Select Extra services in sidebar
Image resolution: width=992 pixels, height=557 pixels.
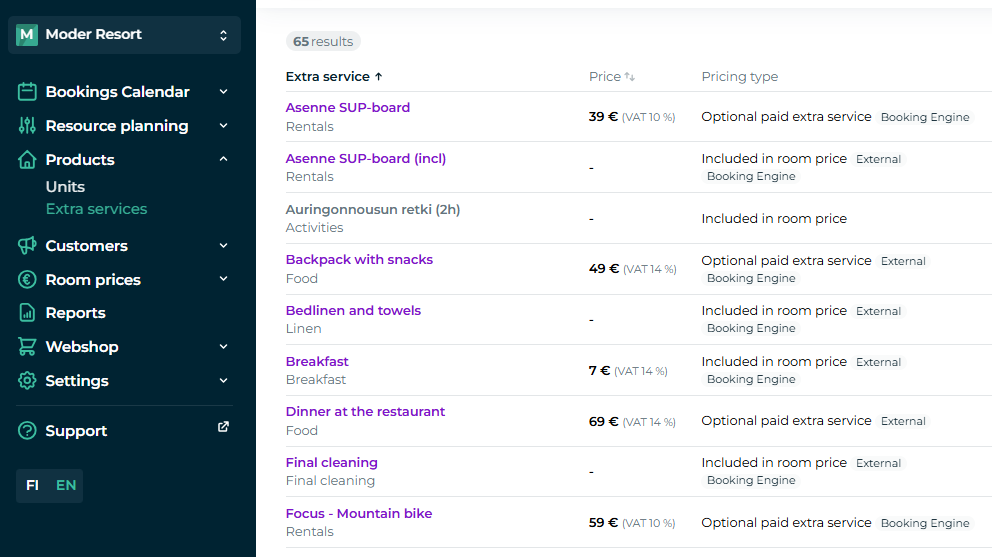point(96,209)
